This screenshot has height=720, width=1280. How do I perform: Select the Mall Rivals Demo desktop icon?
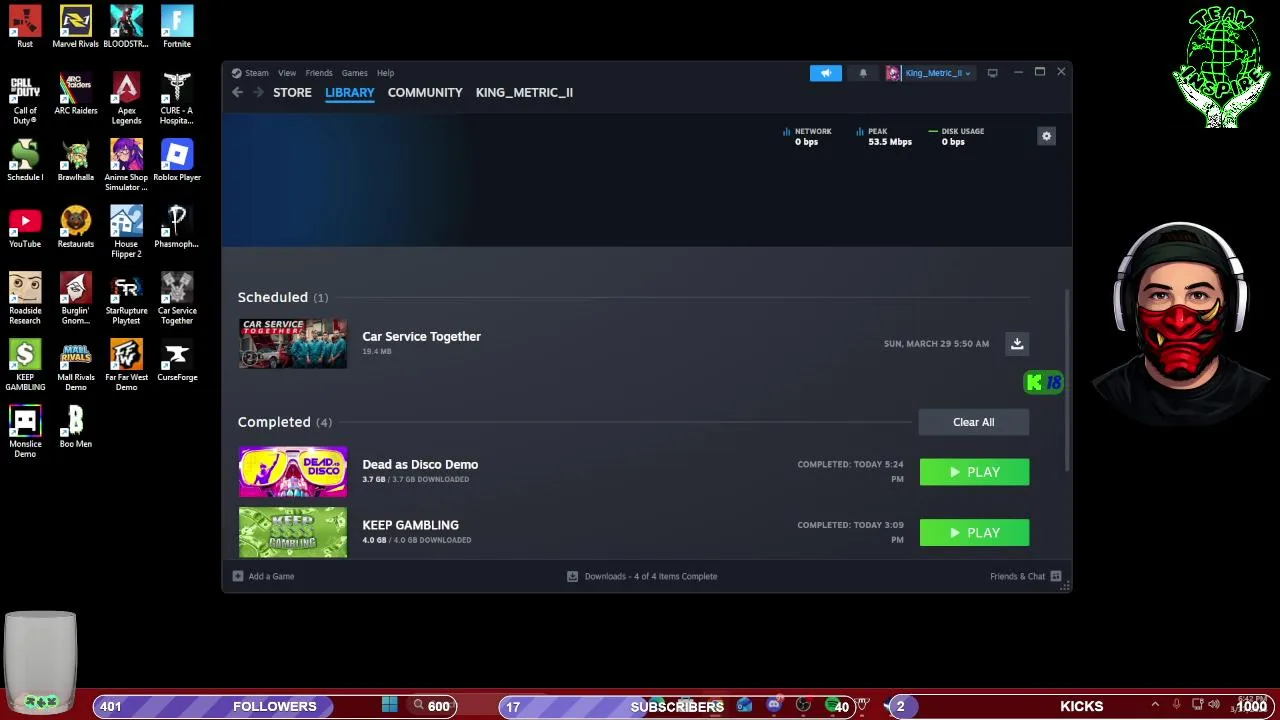tap(76, 365)
